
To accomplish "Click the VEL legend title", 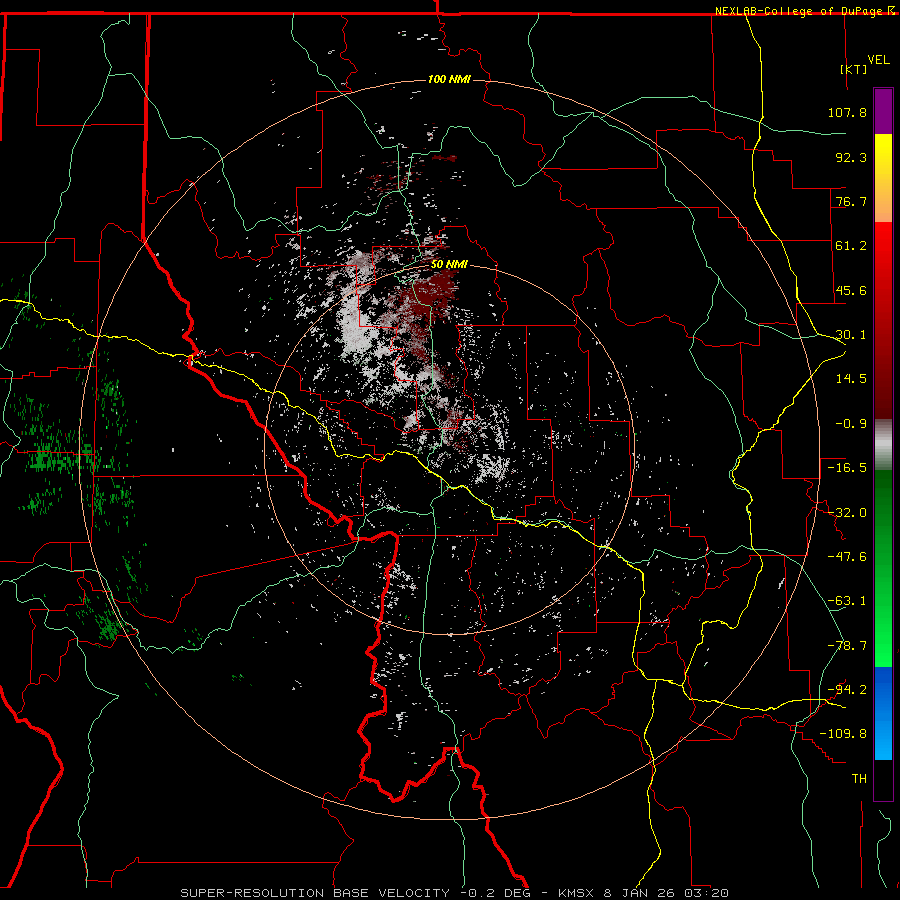I will coord(878,60).
